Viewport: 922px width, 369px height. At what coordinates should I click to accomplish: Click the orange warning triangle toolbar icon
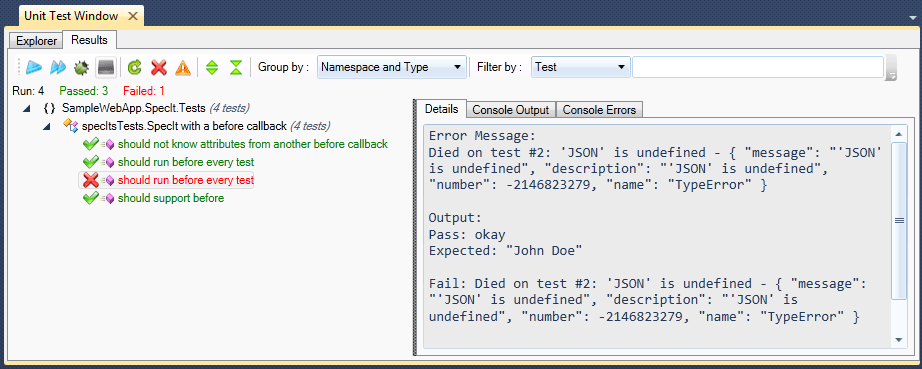point(183,68)
